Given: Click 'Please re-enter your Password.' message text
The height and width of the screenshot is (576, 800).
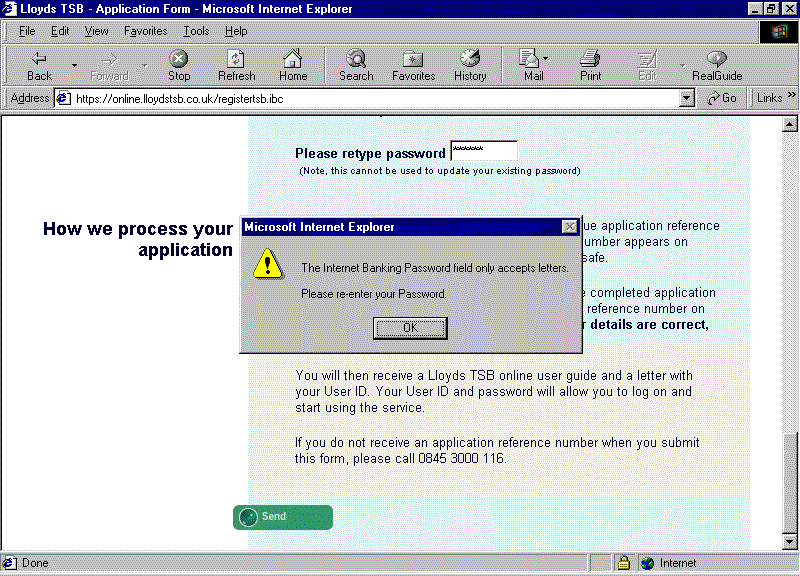Looking at the screenshot, I should [373, 294].
